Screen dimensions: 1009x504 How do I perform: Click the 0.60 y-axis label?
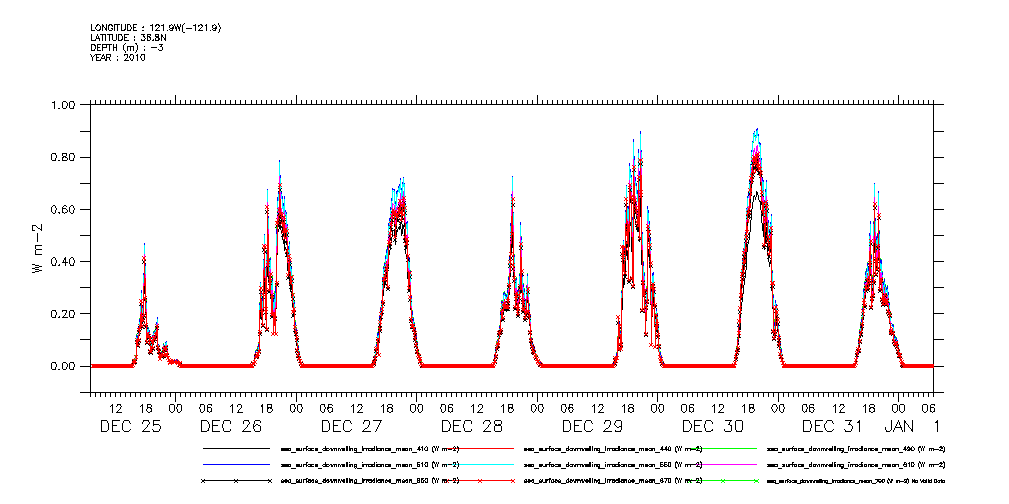click(64, 210)
